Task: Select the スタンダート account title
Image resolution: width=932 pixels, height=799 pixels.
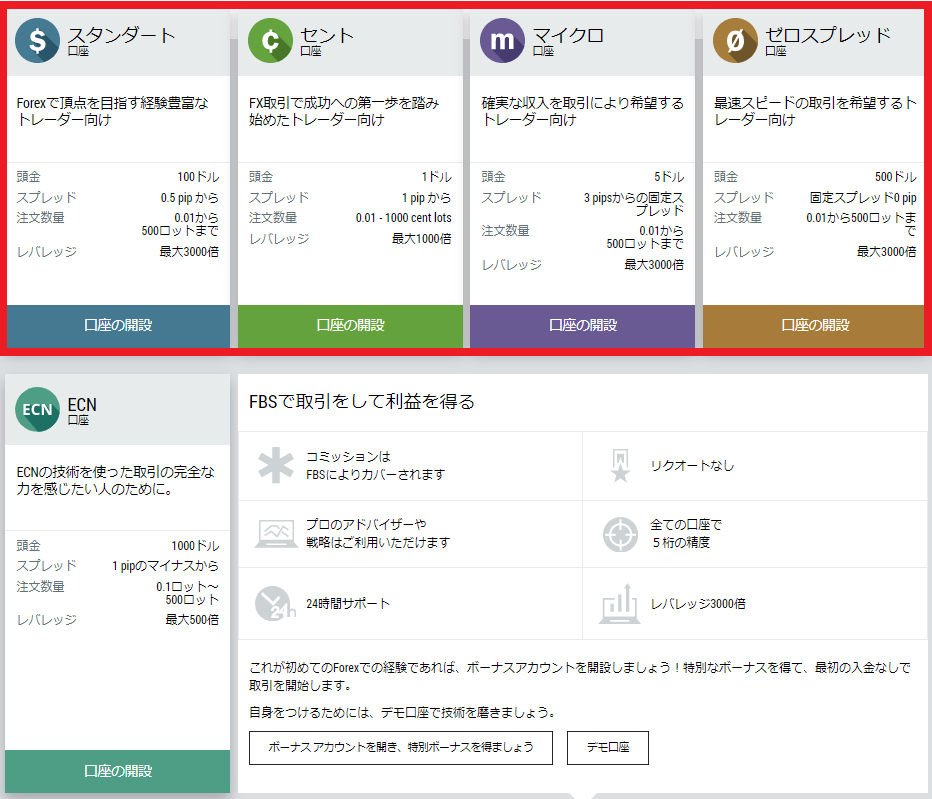Action: tap(121, 35)
